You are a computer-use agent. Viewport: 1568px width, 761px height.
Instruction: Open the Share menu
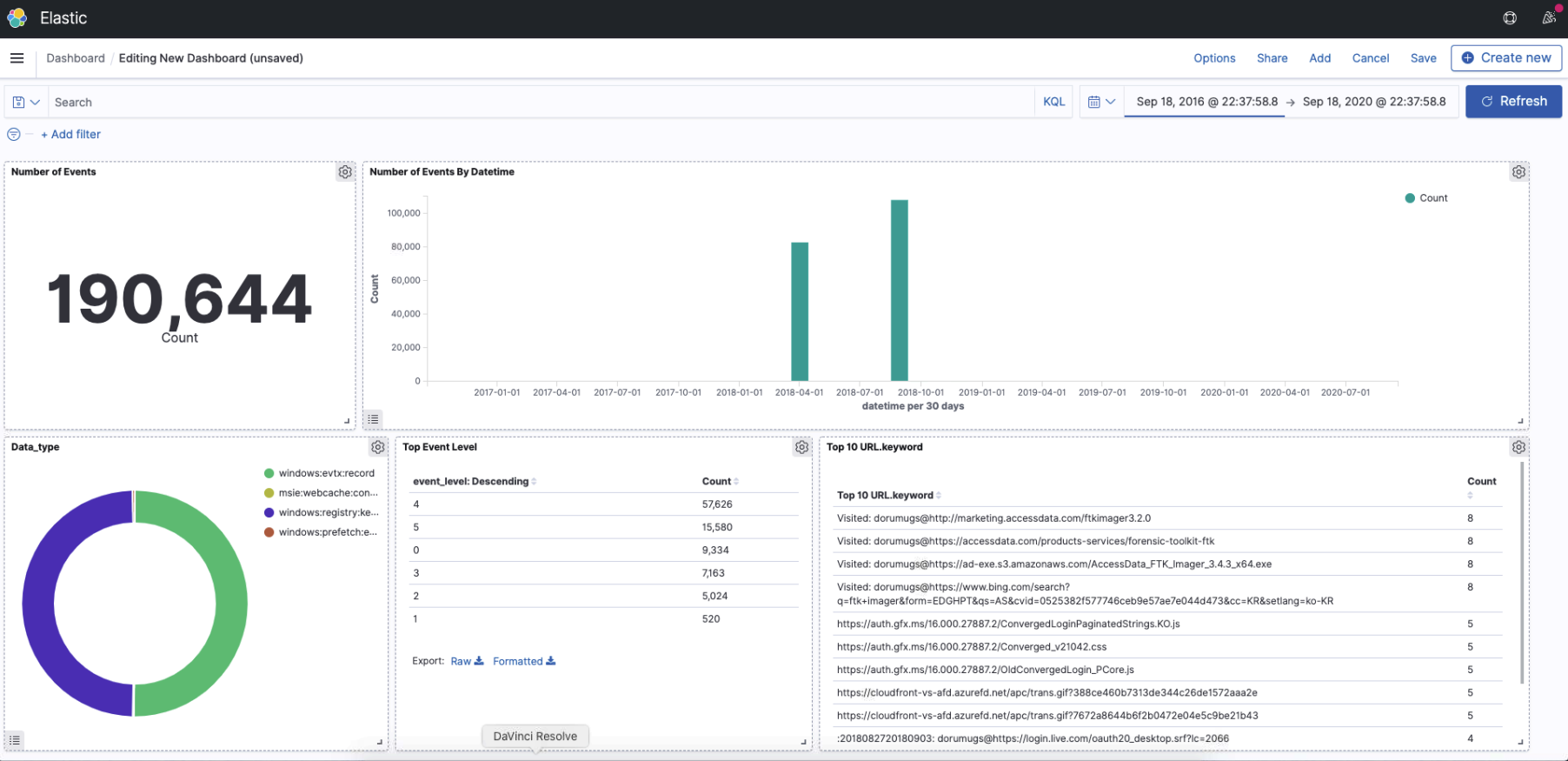coord(1272,58)
